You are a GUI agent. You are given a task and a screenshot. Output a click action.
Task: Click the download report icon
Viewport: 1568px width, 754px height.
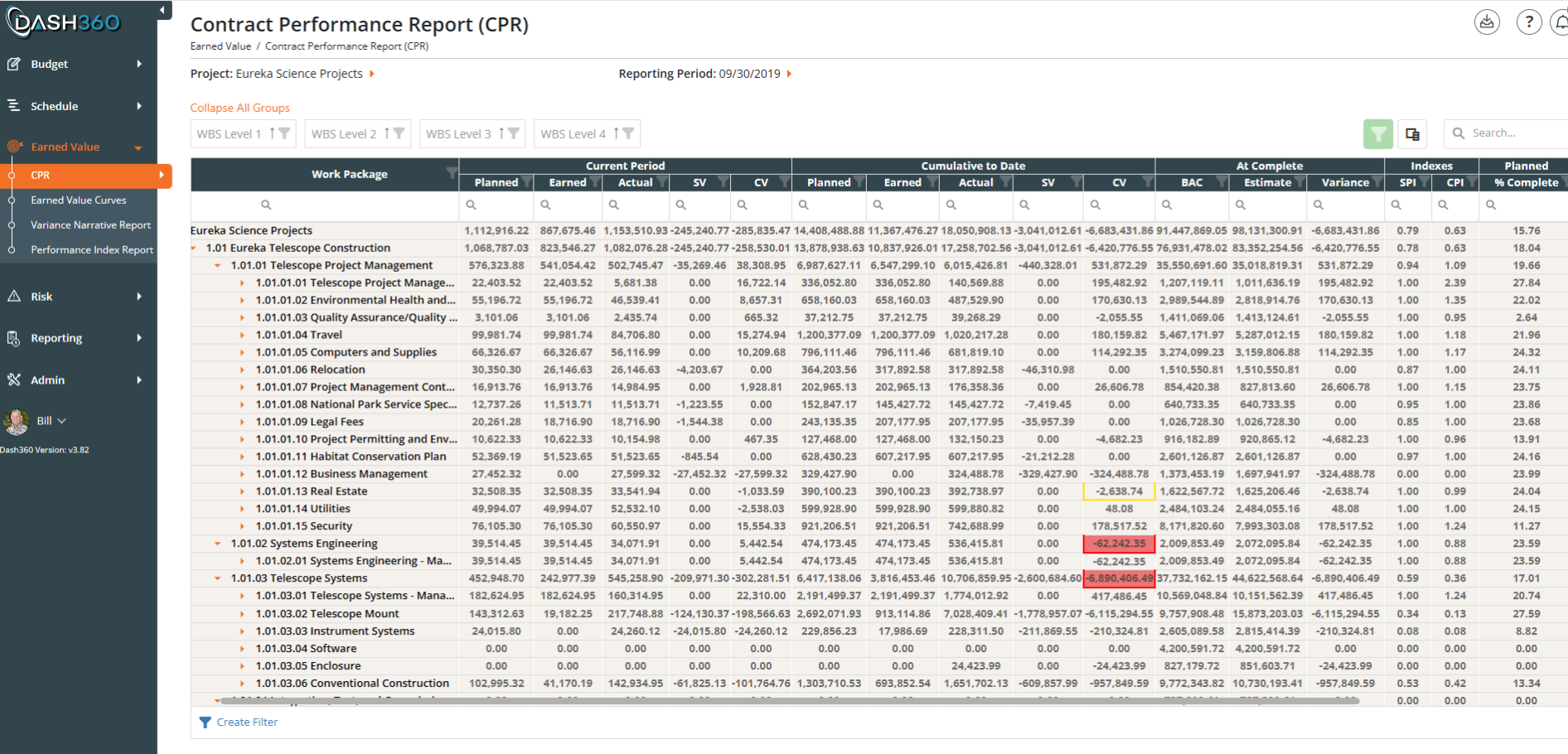(1487, 22)
